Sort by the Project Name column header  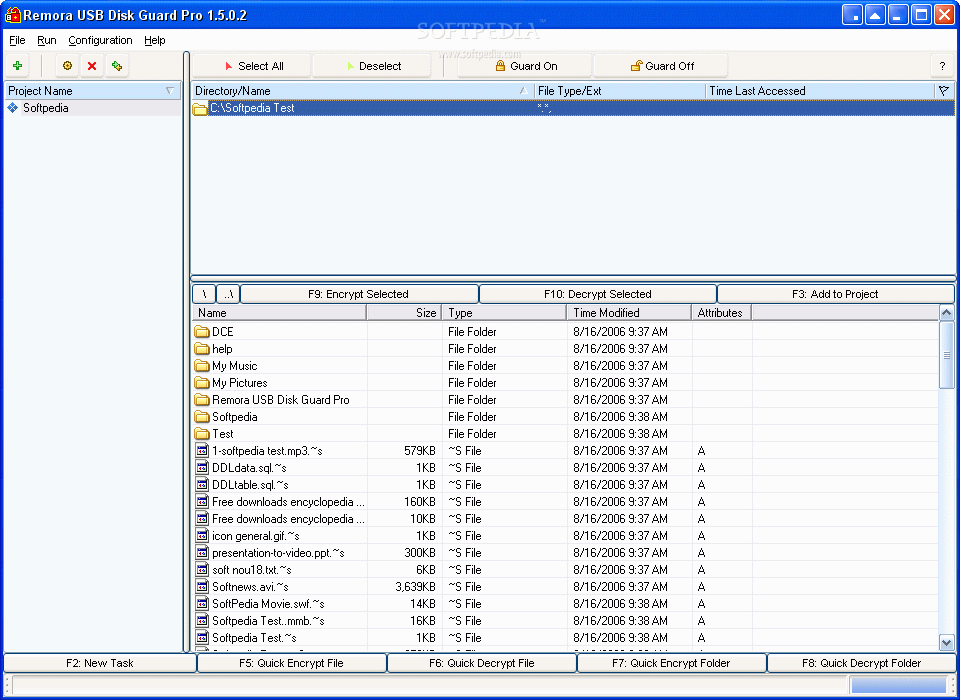(92, 91)
